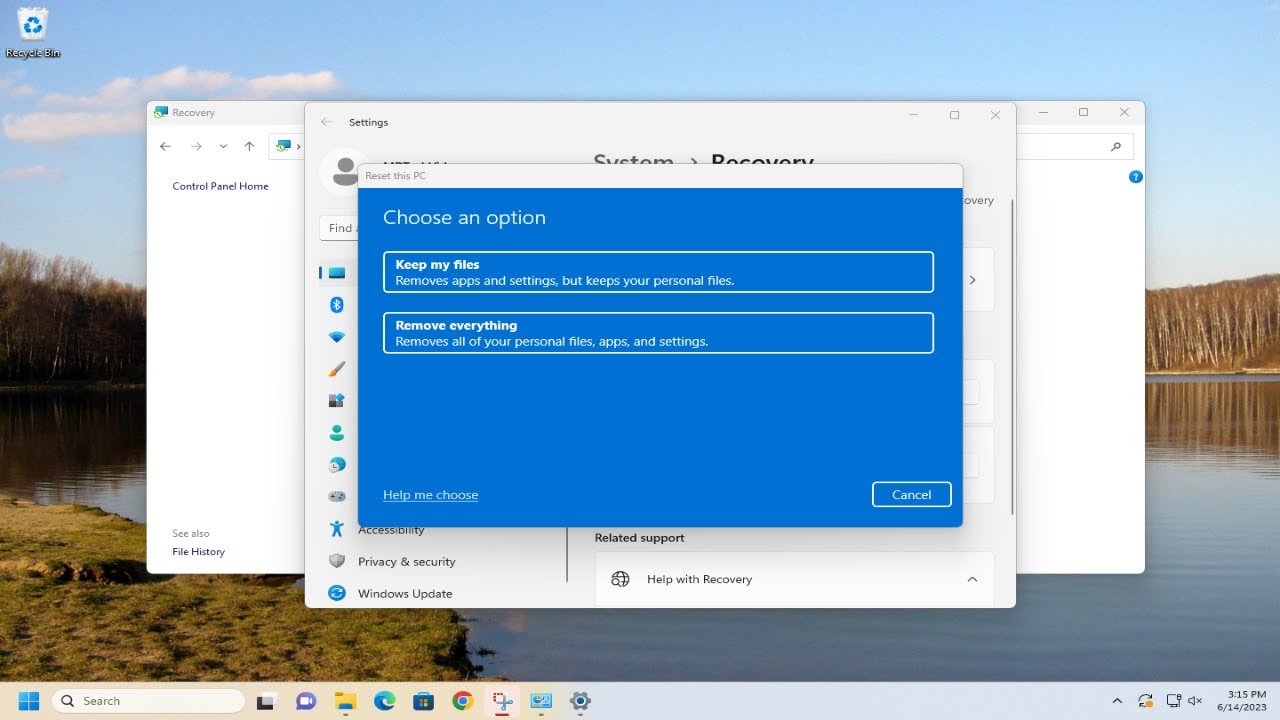
Task: Open the Accounts person sidebar icon
Action: [337, 433]
